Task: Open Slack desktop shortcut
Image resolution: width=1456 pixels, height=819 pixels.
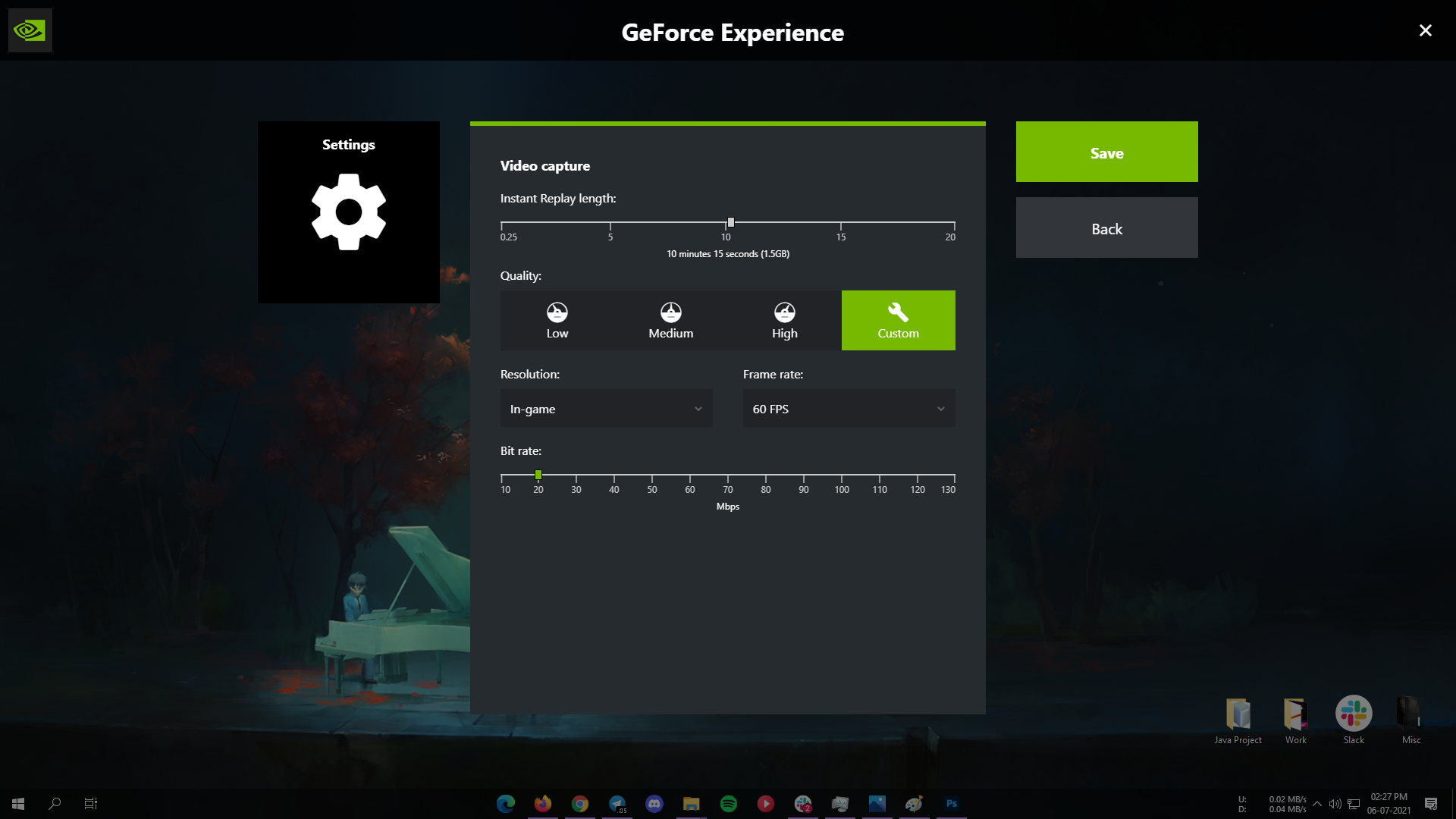Action: coord(1354,714)
